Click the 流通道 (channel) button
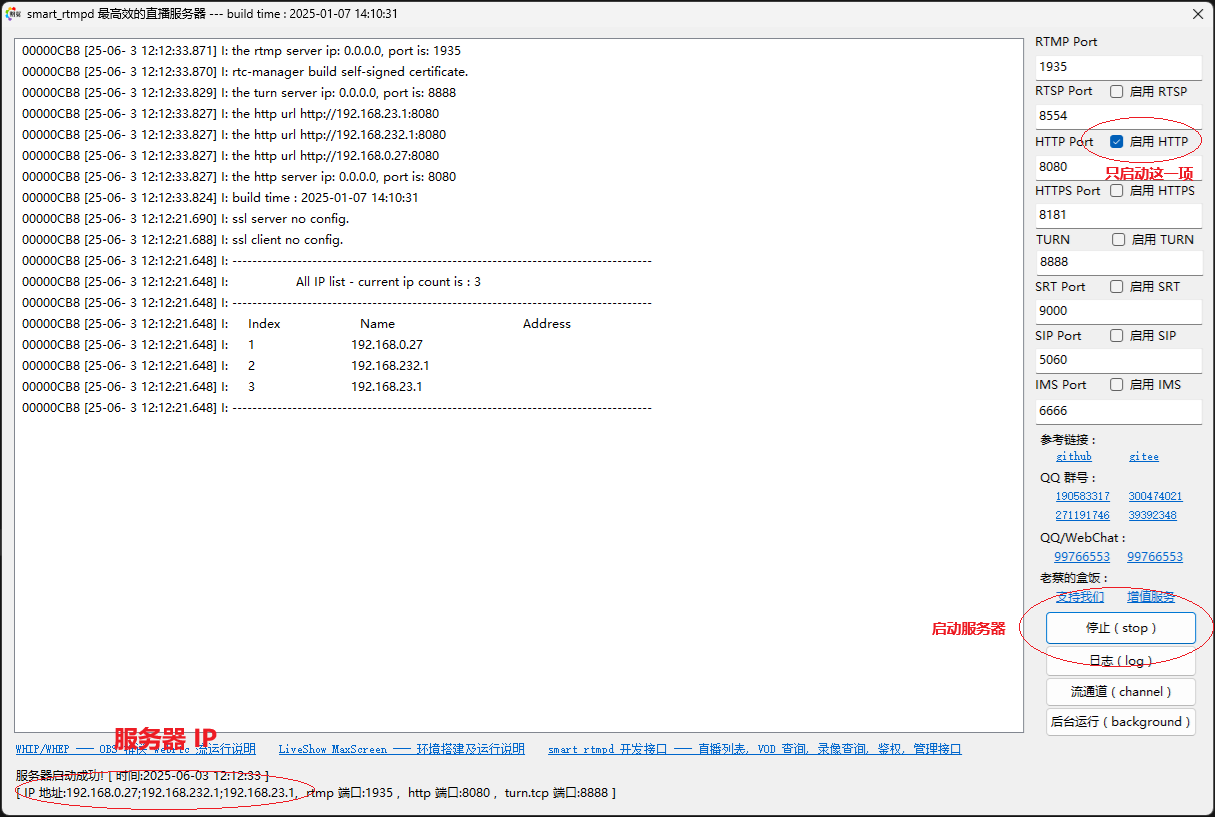Screen dimensions: 1215x817 coord(1121,691)
